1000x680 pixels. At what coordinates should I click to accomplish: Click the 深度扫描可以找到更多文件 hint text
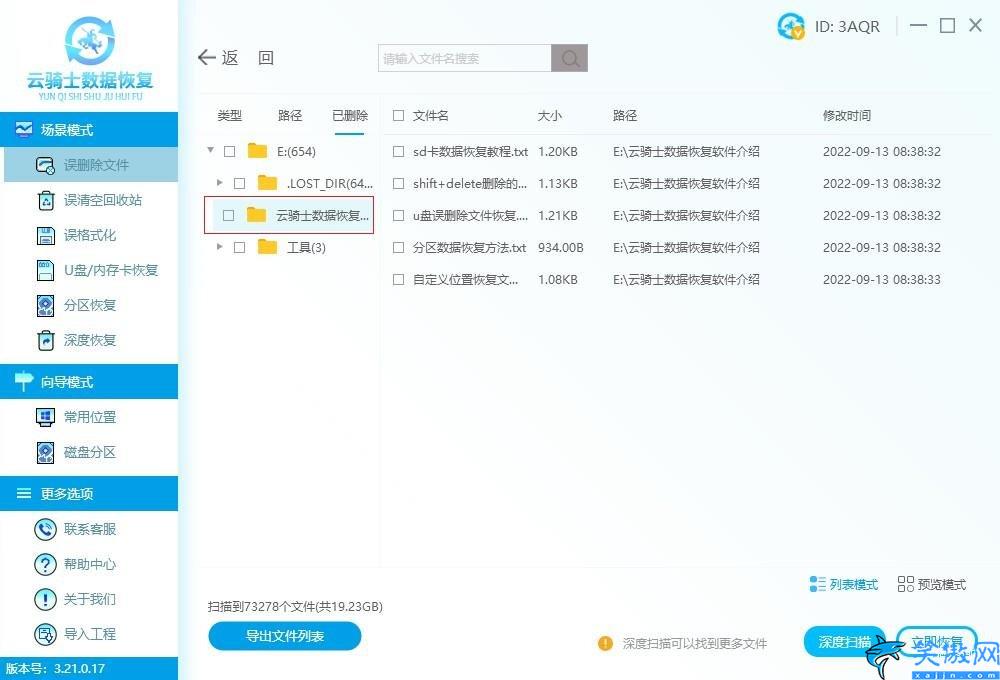pyautogui.click(x=695, y=644)
